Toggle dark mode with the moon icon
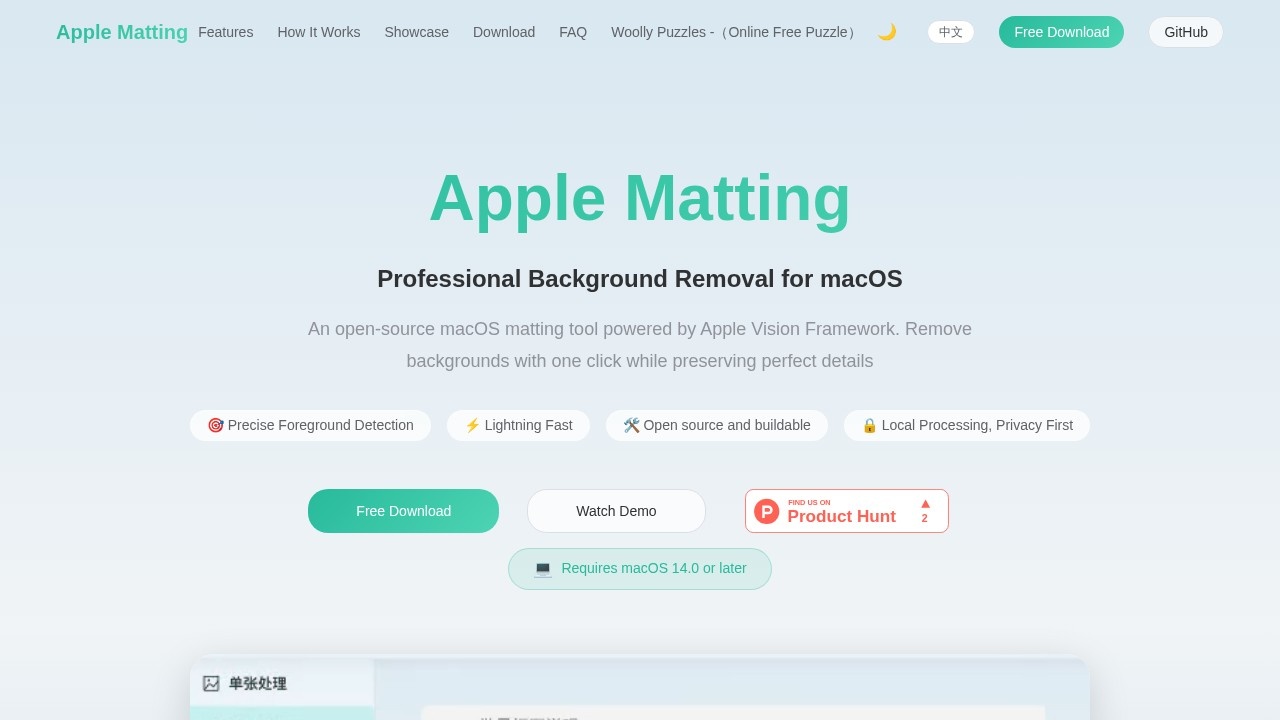1280x720 pixels. [x=887, y=32]
